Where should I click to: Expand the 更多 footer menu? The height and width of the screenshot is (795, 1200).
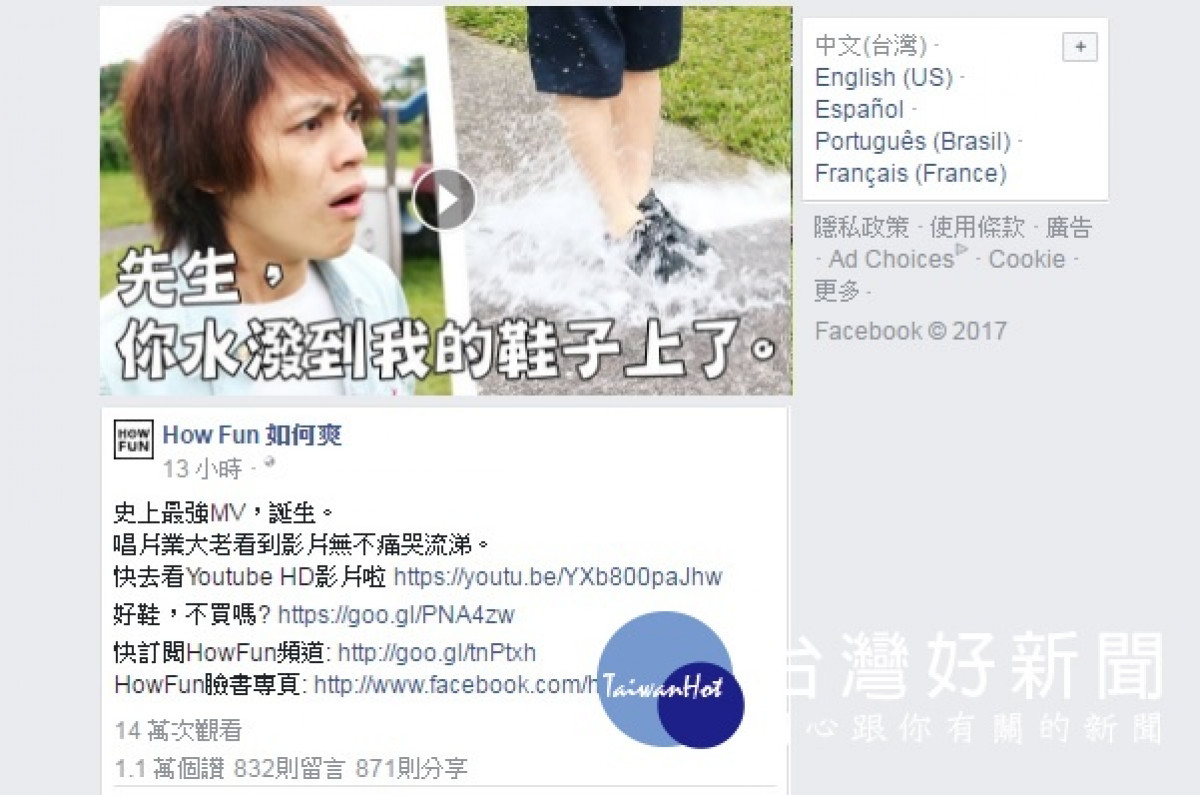click(837, 291)
